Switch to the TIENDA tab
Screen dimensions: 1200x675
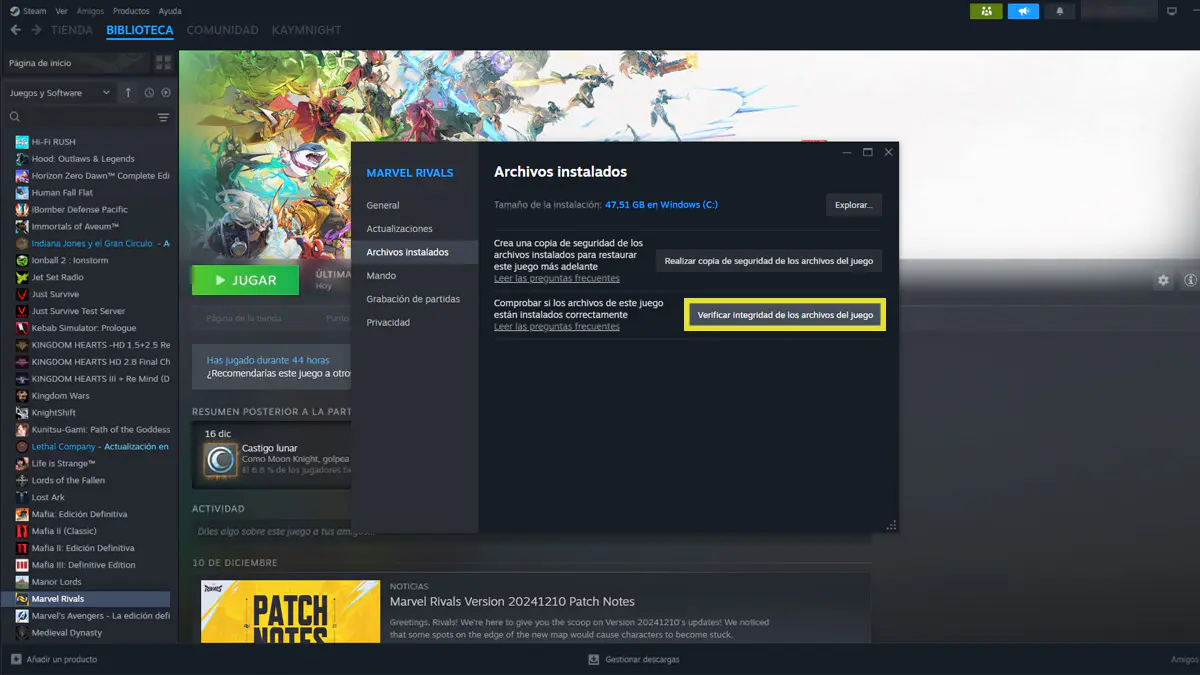(72, 30)
